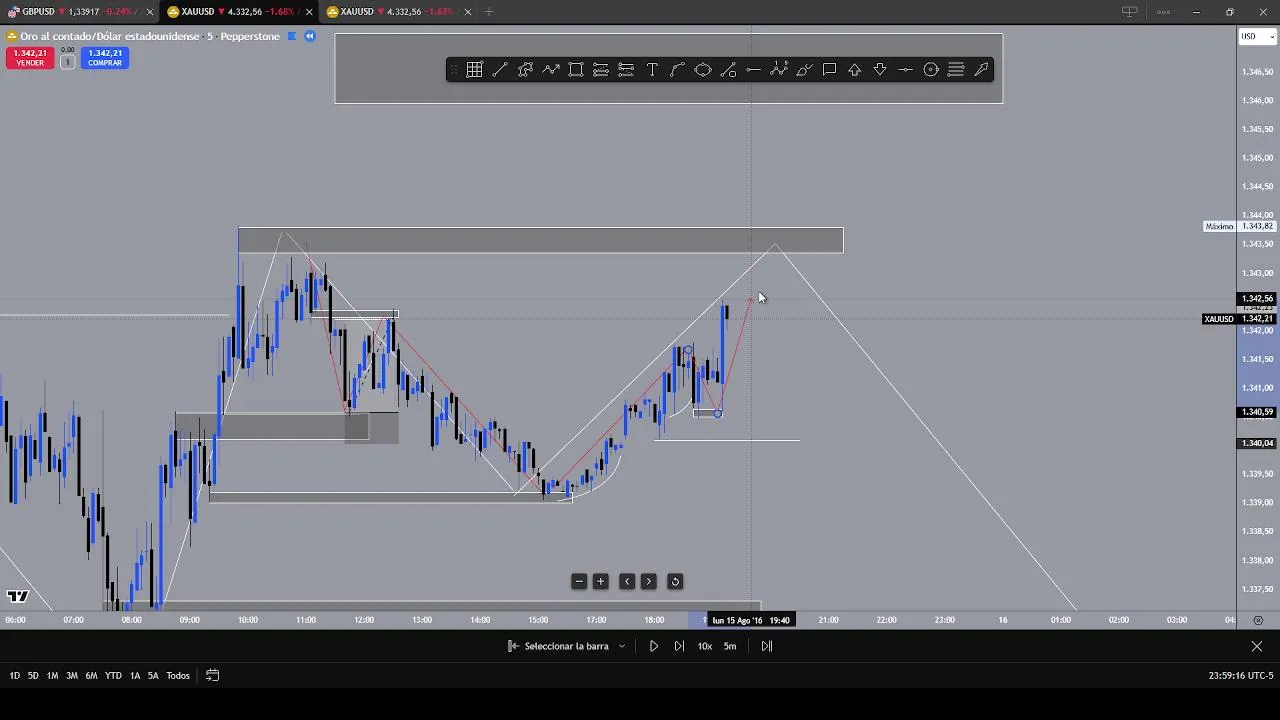
Task: Jump to real-time in replay
Action: pos(767,646)
